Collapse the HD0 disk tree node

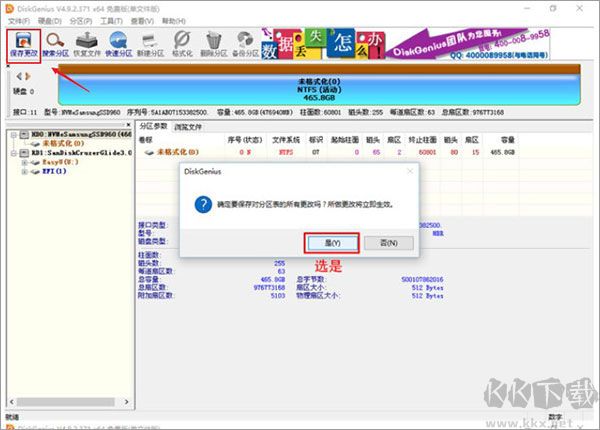[13, 135]
